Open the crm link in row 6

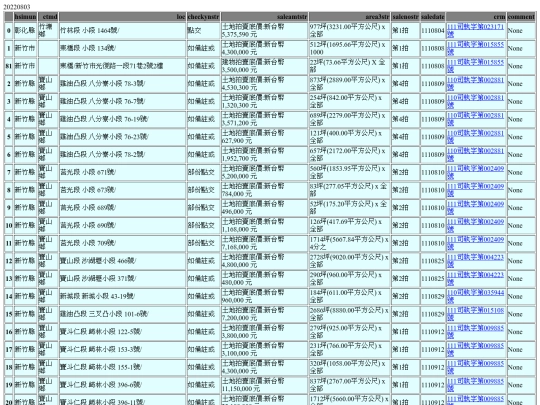pos(475,155)
